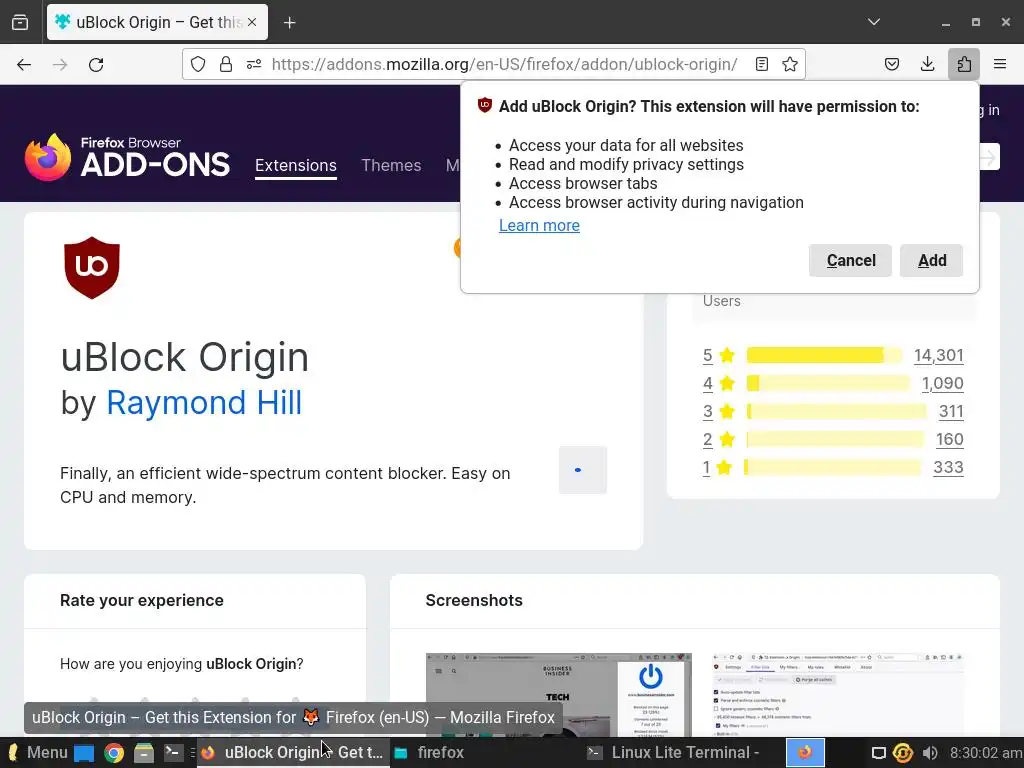Toggle reader view icon
The width and height of the screenshot is (1024, 768).
pyautogui.click(x=761, y=64)
